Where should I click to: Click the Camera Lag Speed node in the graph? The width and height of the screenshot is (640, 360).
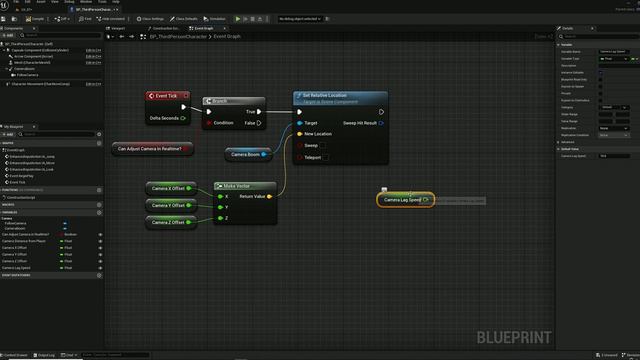[405, 200]
